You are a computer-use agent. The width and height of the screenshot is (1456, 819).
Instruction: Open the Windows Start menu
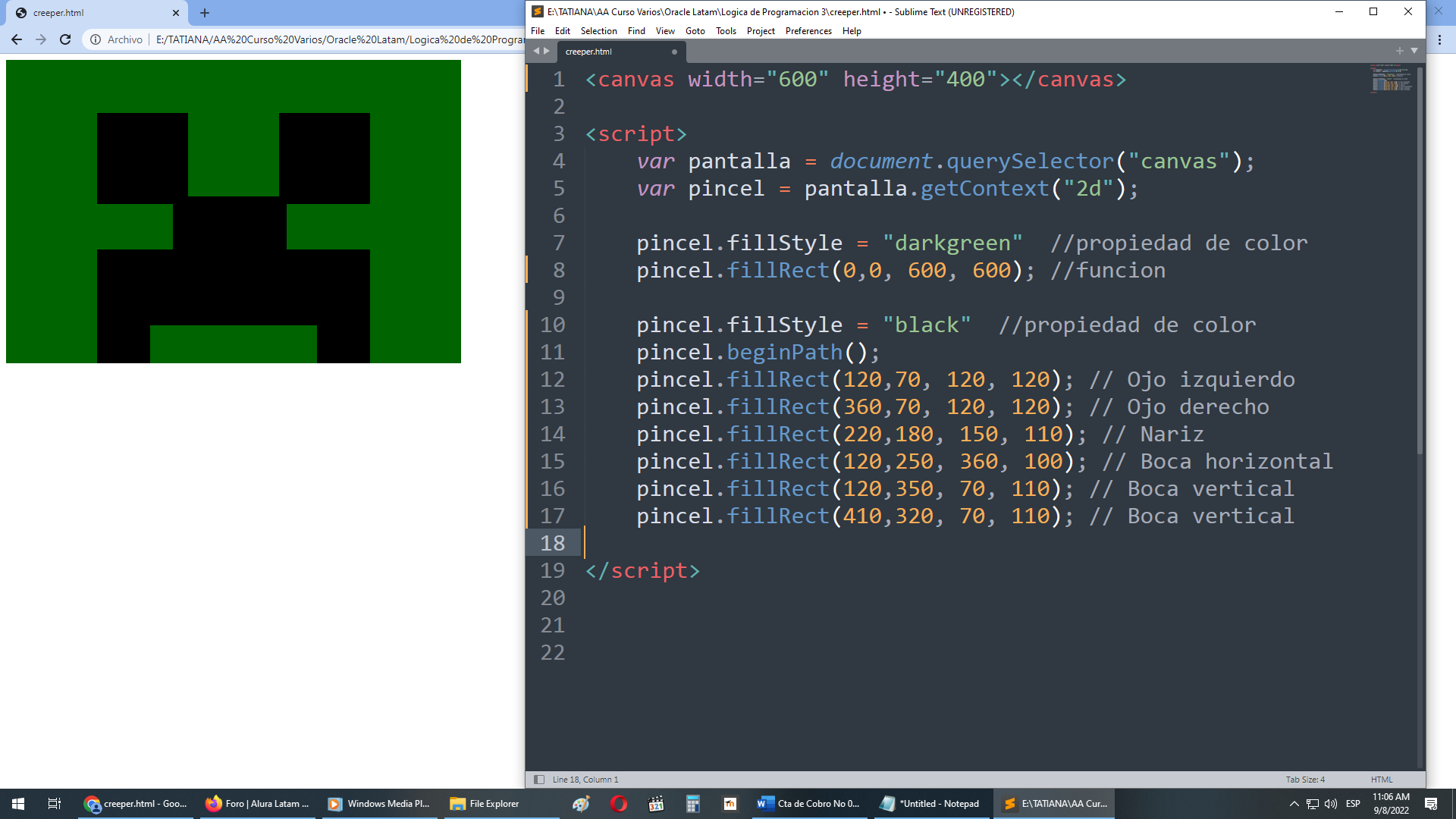(18, 804)
